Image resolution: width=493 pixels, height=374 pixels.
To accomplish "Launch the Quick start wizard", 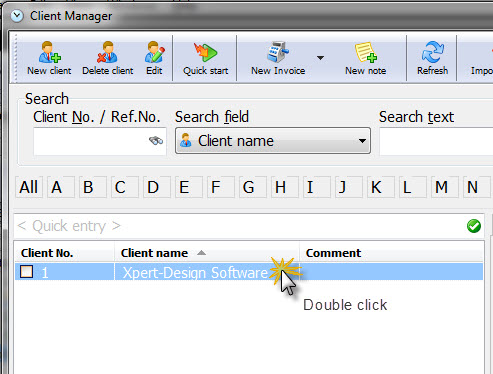I will (205, 58).
